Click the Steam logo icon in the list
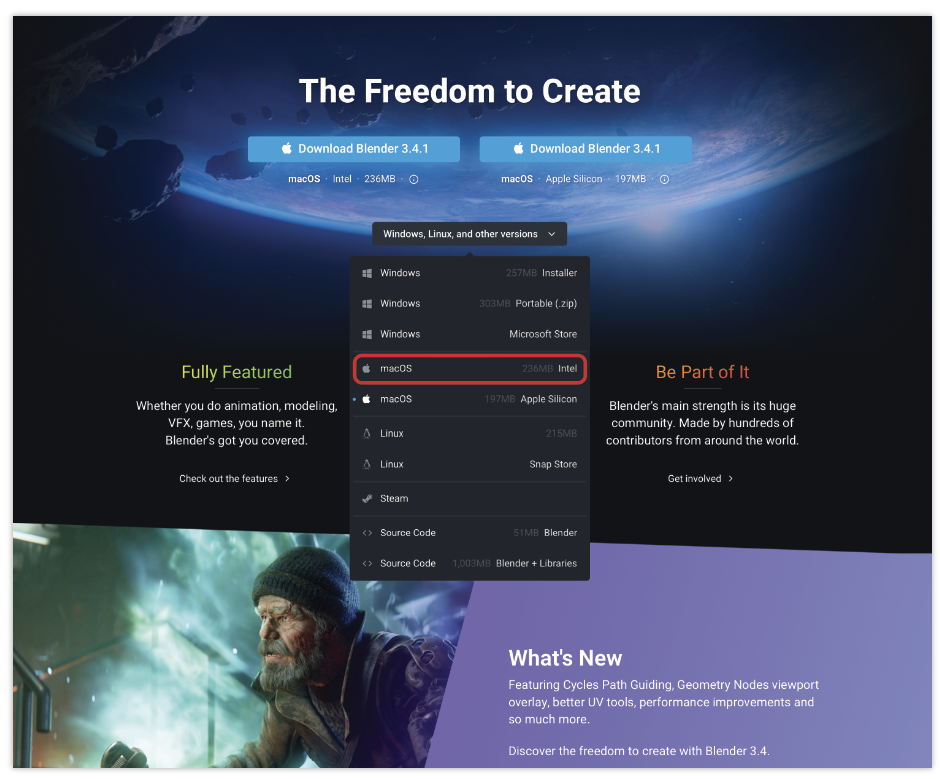940x779 pixels. pos(367,498)
